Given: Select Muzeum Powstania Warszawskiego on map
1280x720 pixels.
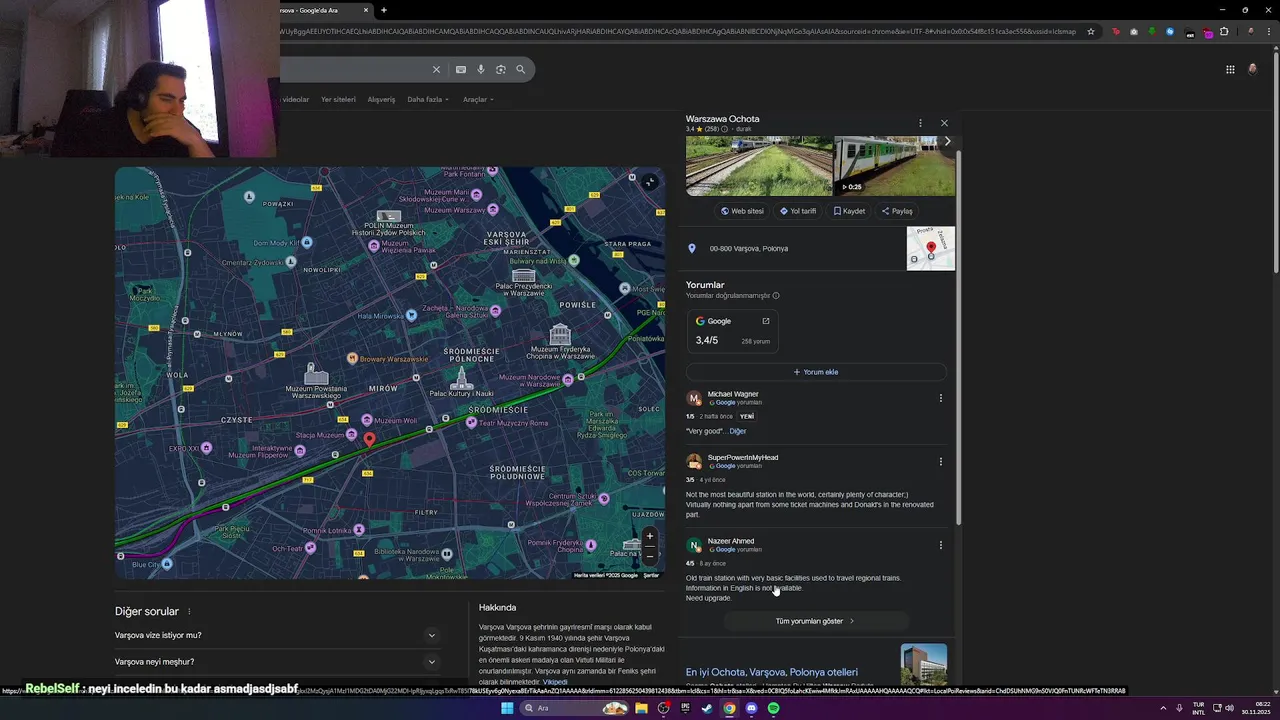Looking at the screenshot, I should click(316, 374).
